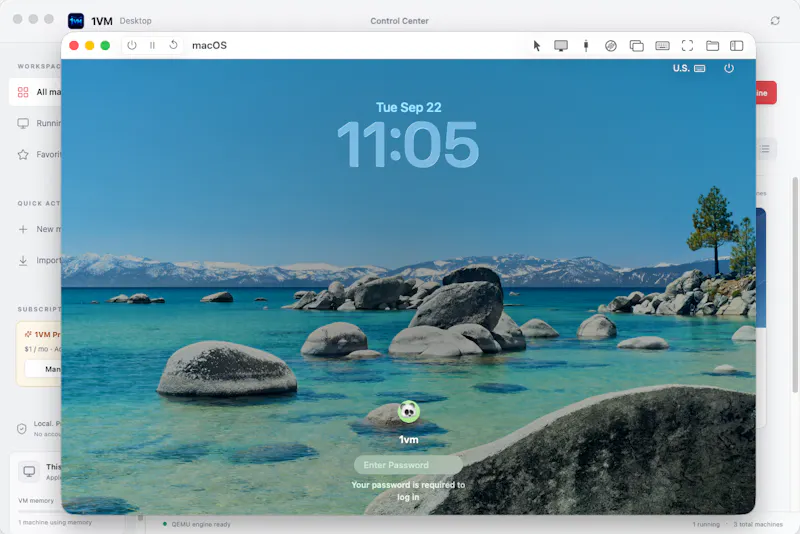800x534 pixels.
Task: Click the overlapping windows snapshot icon
Action: click(x=636, y=46)
